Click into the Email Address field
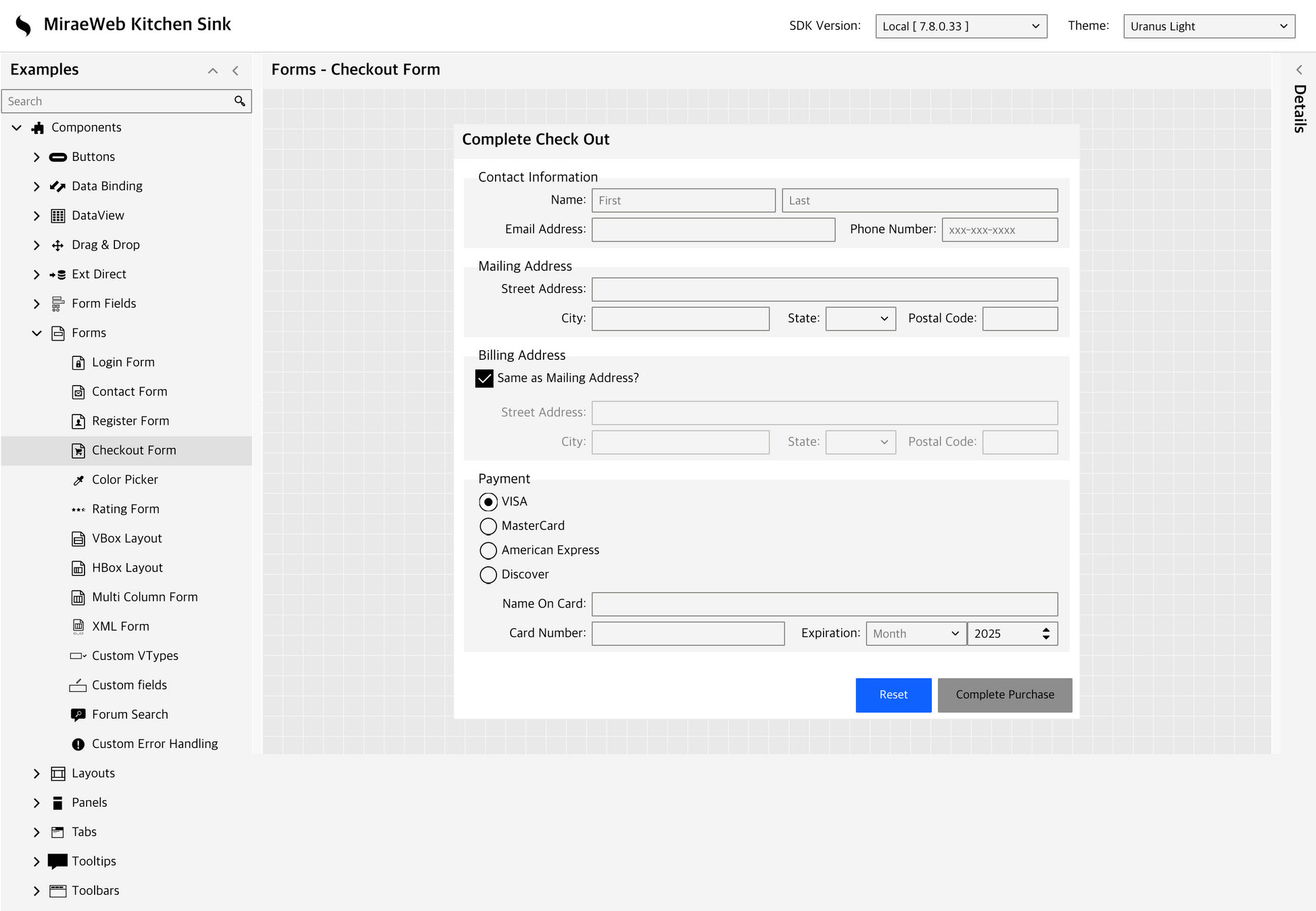 [x=713, y=230]
